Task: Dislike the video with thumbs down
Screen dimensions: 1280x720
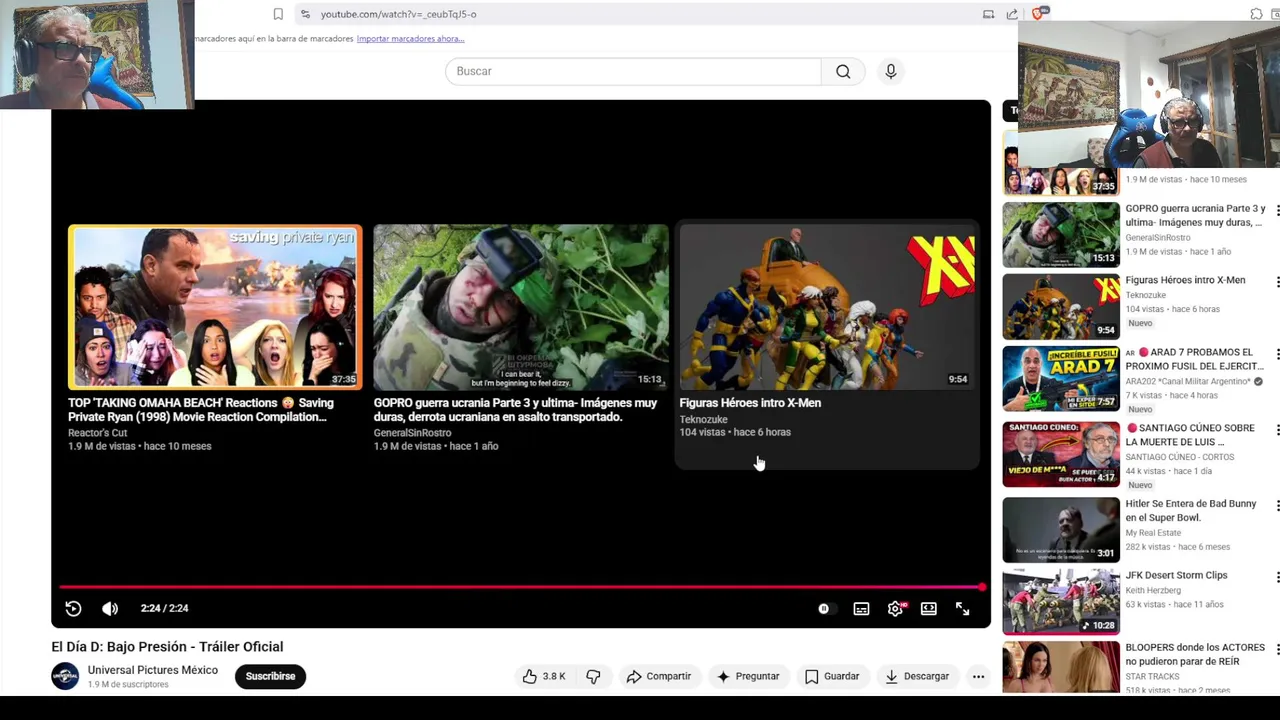Action: point(593,676)
